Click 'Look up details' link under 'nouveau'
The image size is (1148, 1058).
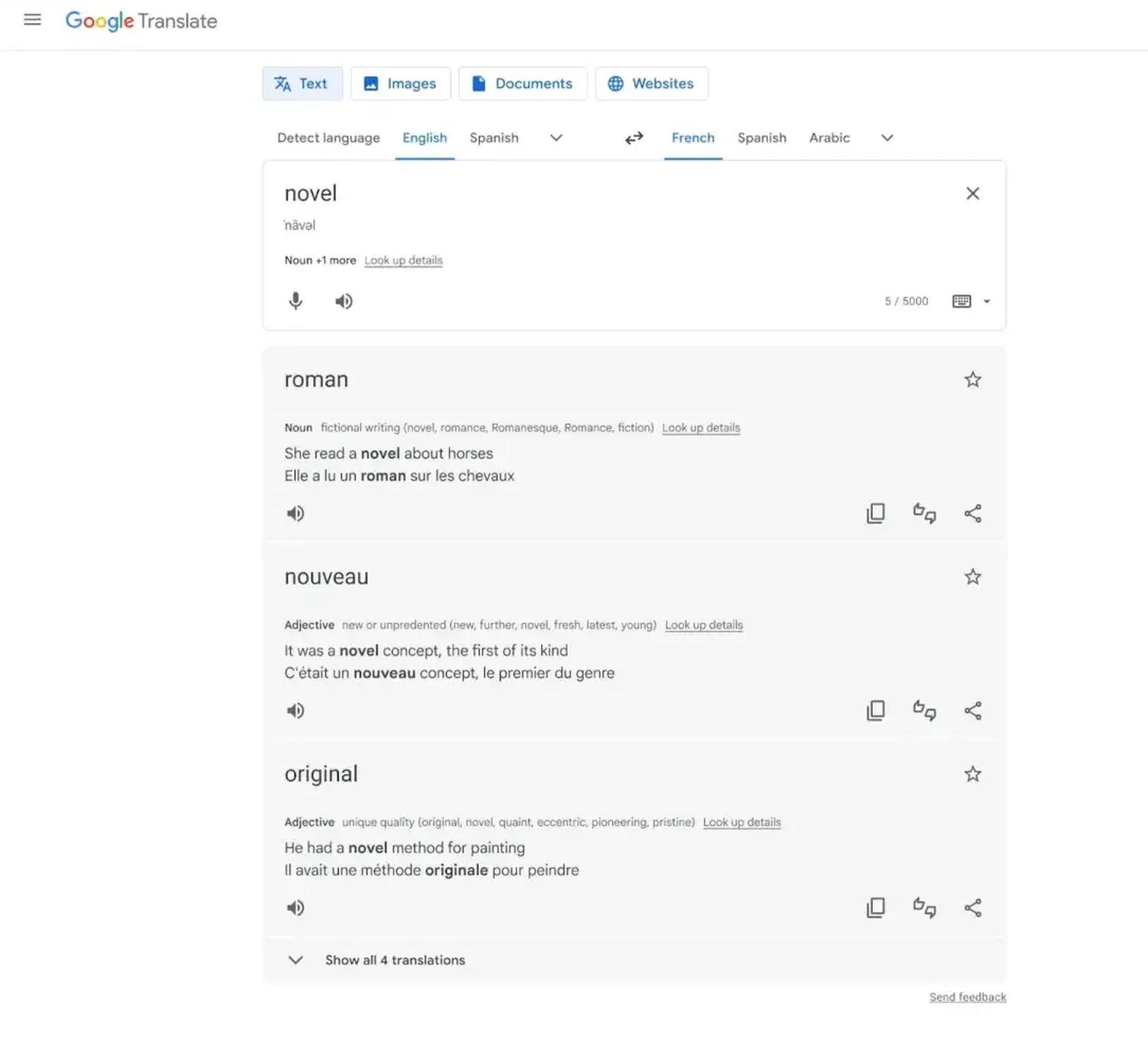[704, 625]
